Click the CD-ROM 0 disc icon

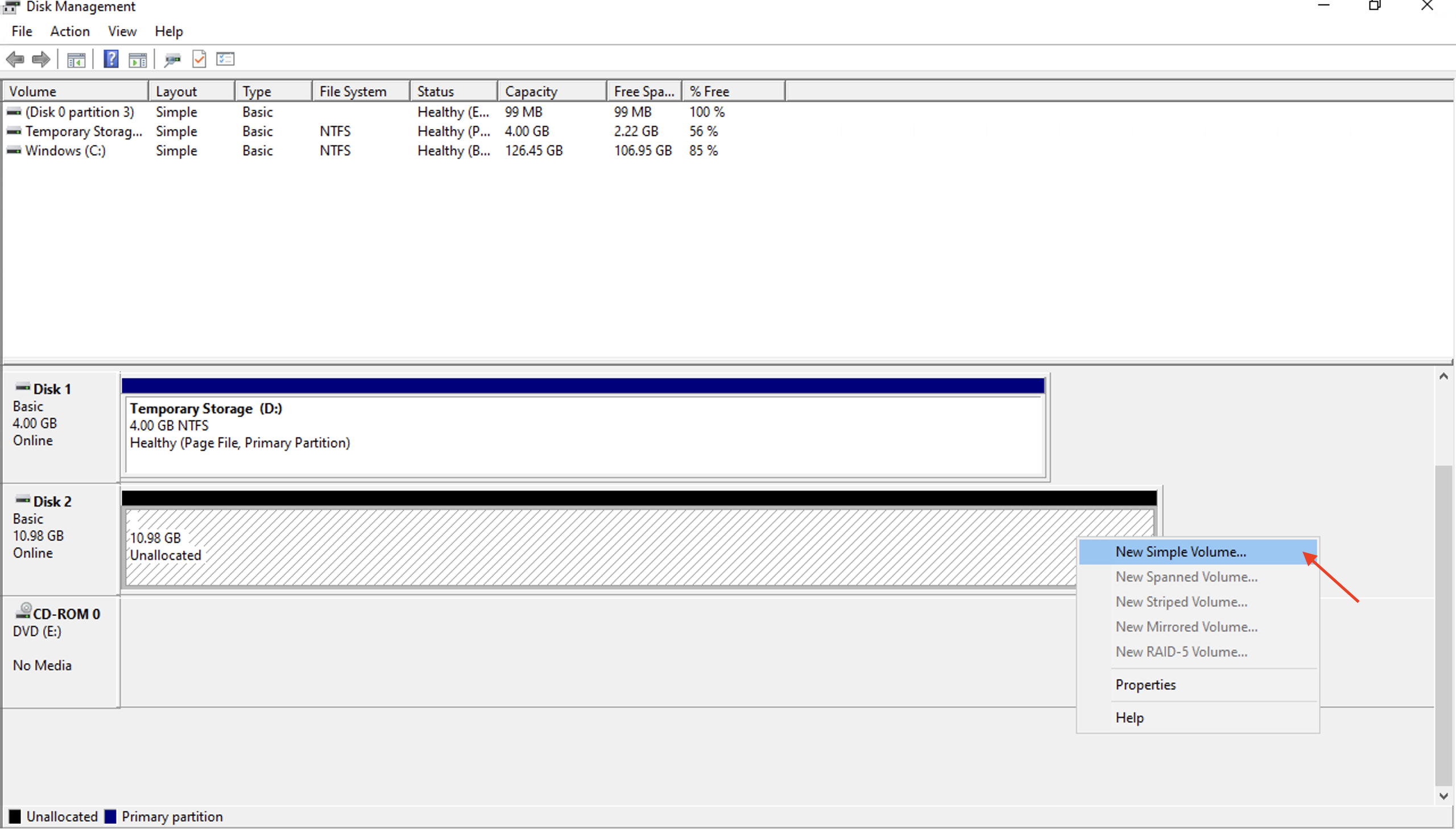pos(23,611)
